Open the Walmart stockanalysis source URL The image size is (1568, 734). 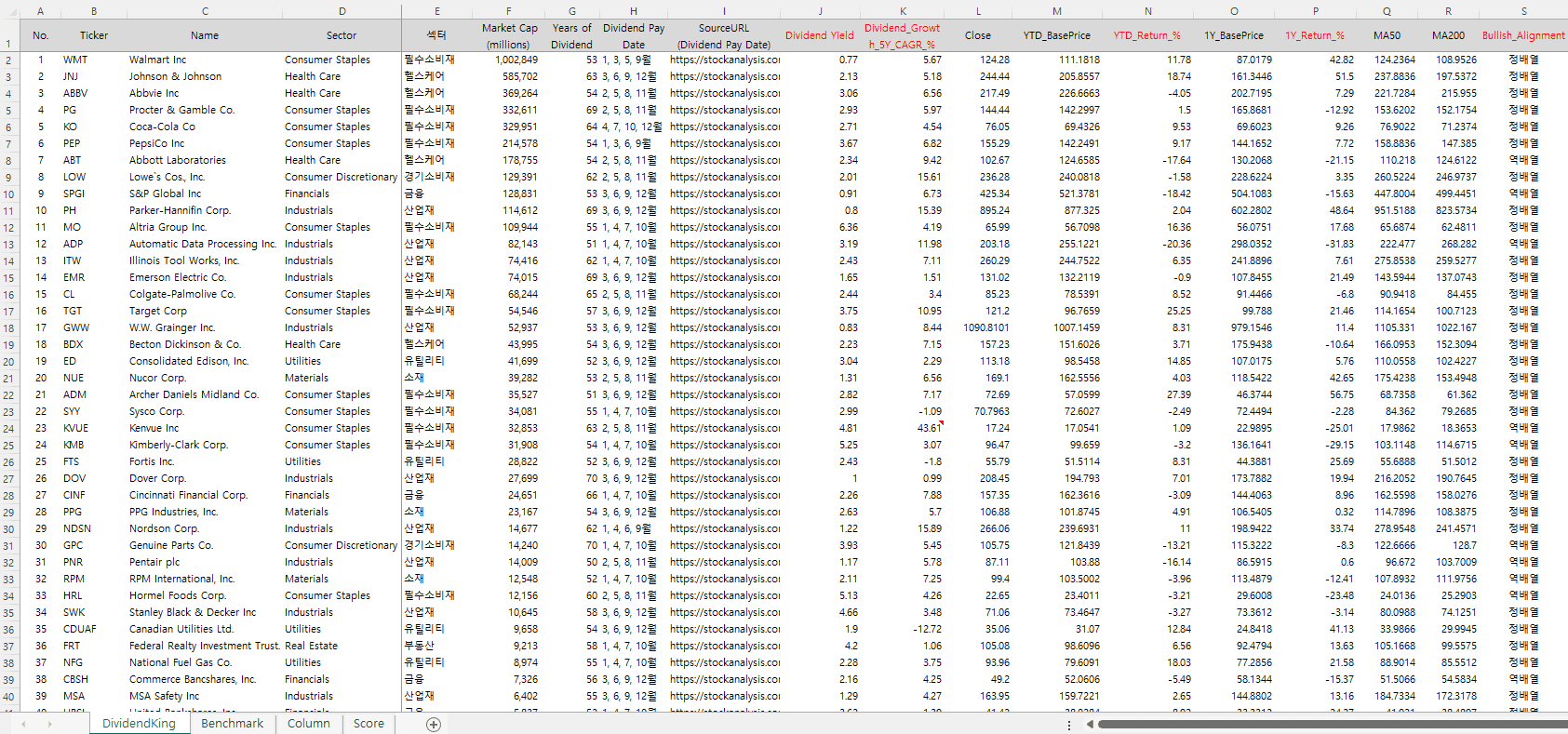(x=724, y=60)
